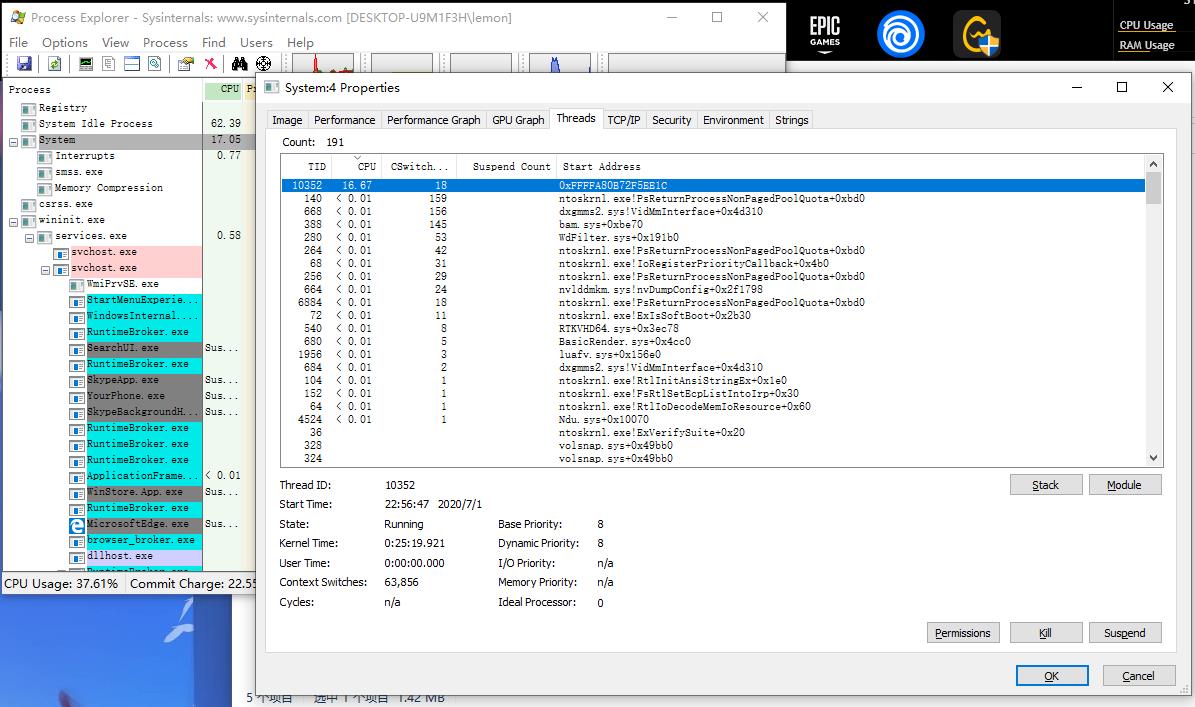Select the Memory Compression process
Screen dimensions: 1195x707
point(108,188)
